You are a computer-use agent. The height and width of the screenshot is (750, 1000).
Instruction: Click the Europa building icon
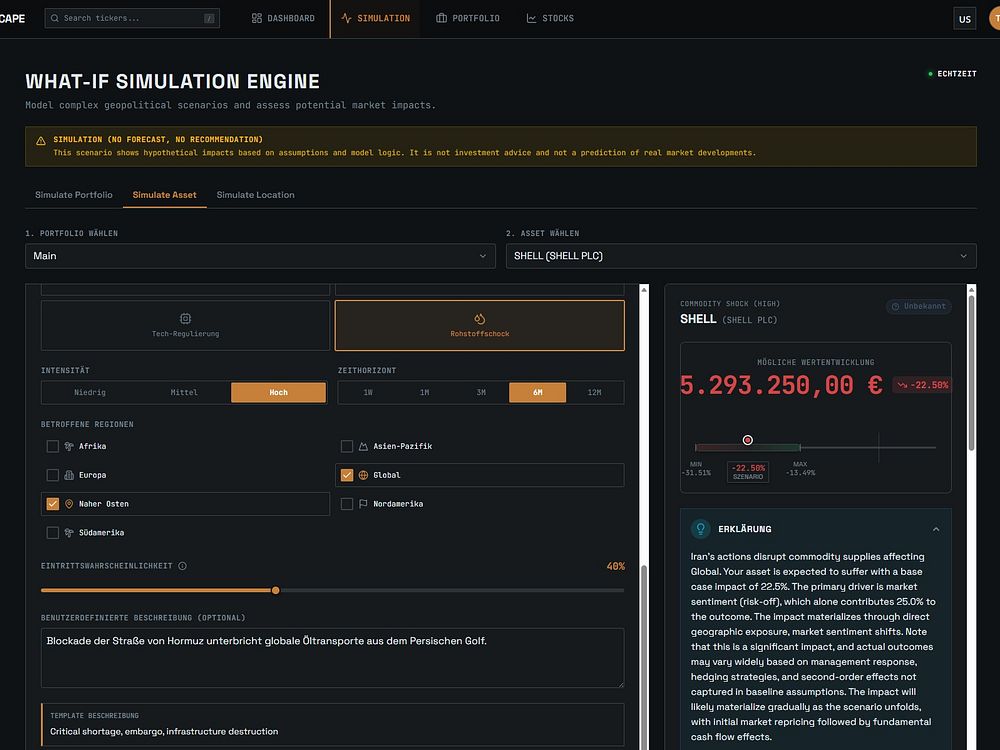point(69,475)
